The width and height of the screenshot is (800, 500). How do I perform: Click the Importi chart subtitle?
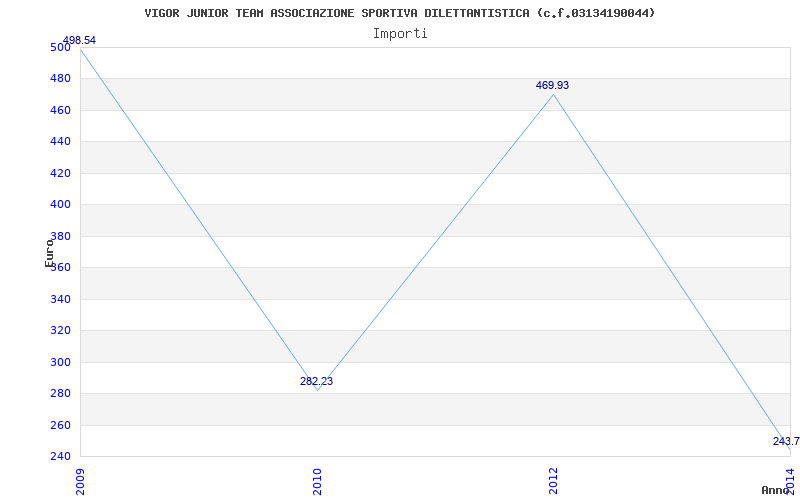click(x=400, y=34)
